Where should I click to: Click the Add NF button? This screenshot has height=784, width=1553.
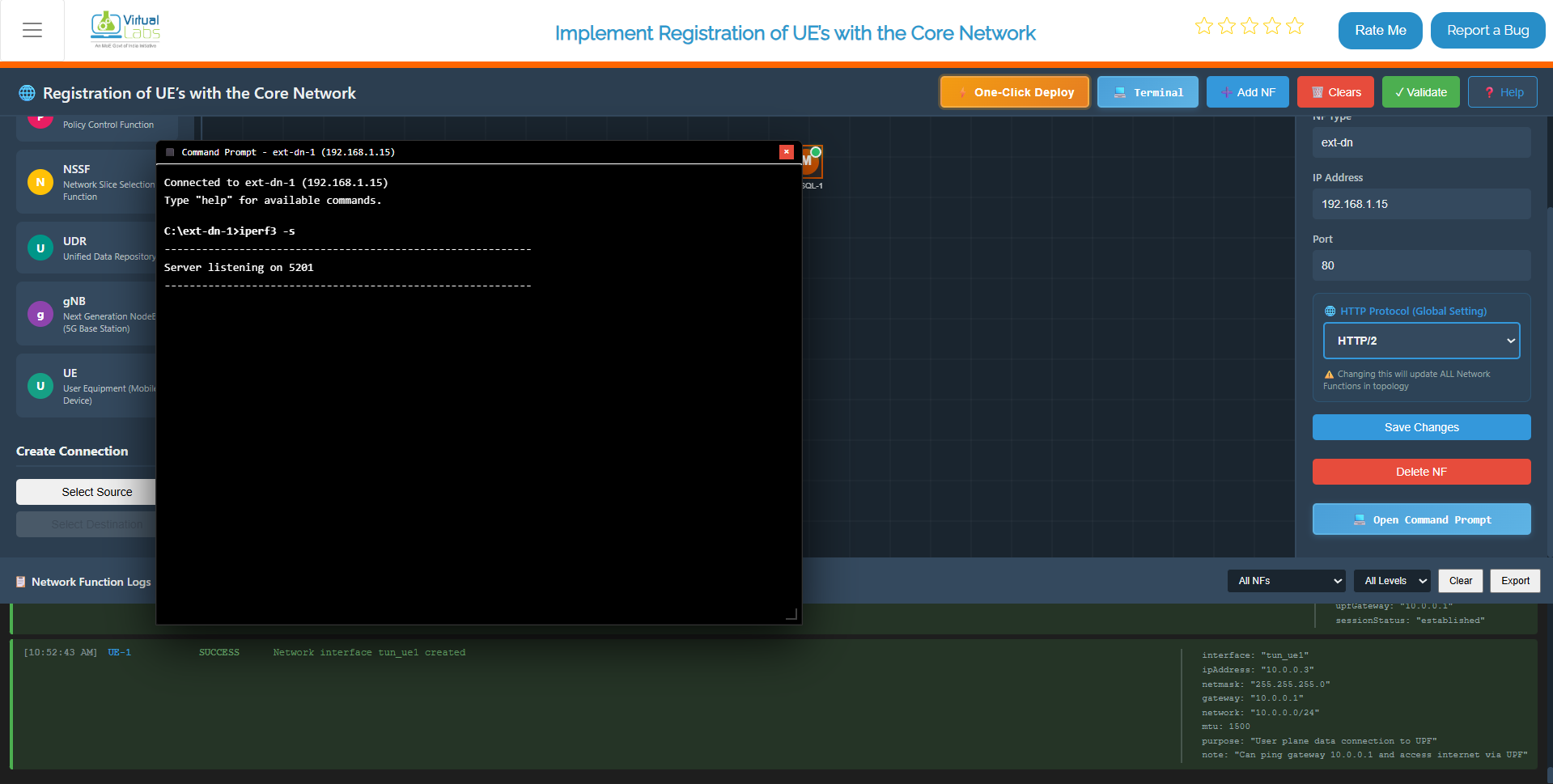tap(1248, 92)
